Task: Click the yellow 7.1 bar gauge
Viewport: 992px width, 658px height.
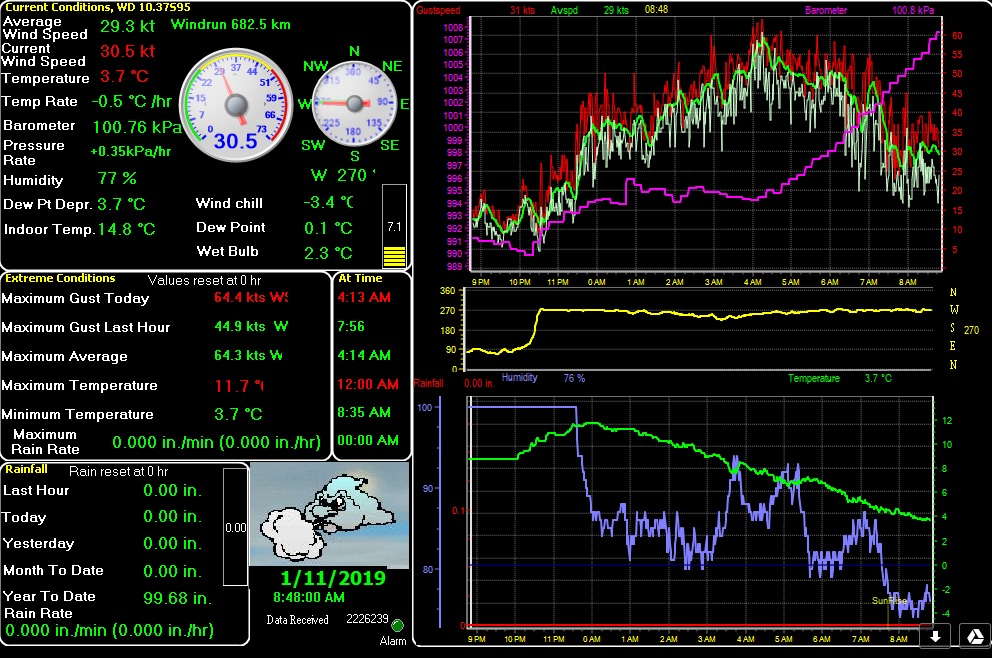Action: click(394, 227)
